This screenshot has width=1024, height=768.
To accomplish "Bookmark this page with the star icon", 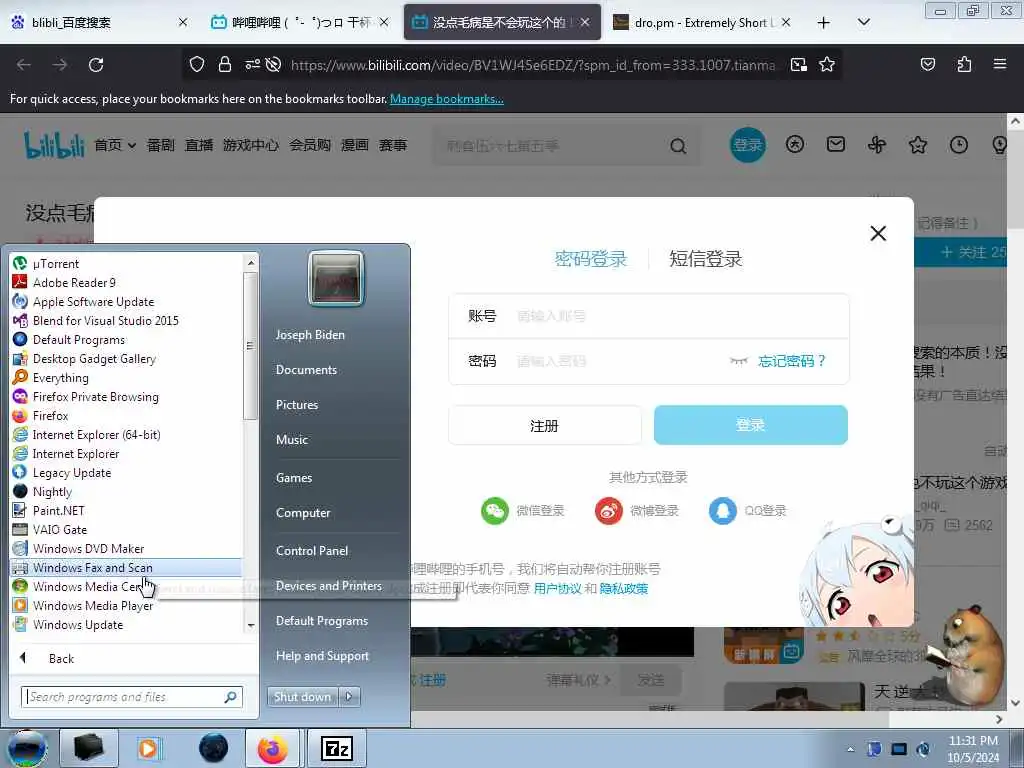I will point(827,64).
